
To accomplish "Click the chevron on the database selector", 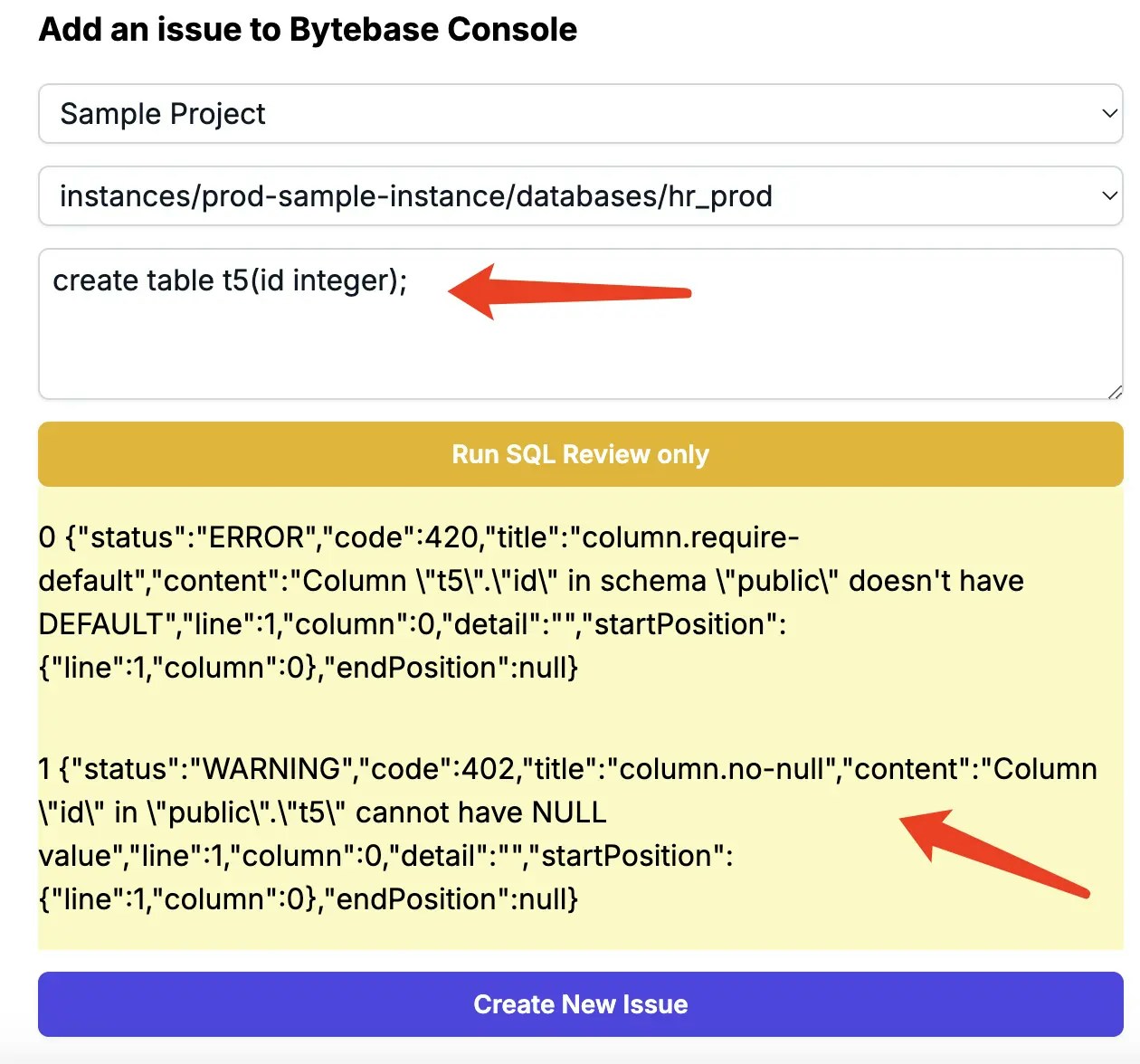I will (1109, 196).
